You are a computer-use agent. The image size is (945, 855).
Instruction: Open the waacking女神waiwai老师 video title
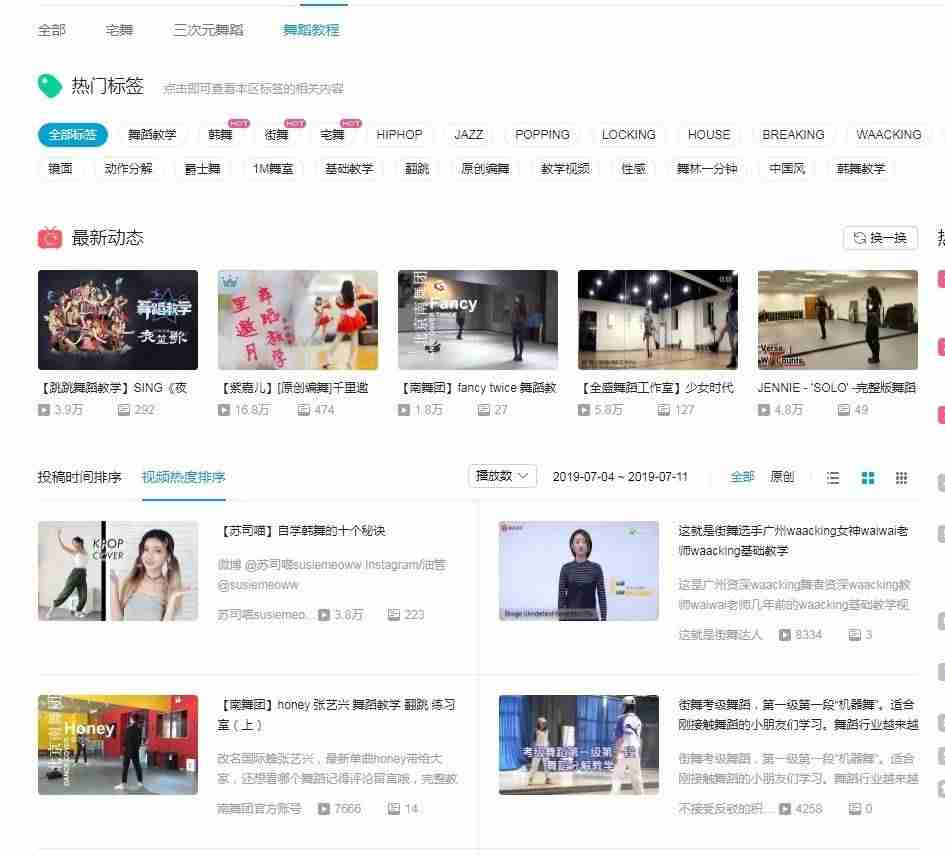point(793,540)
